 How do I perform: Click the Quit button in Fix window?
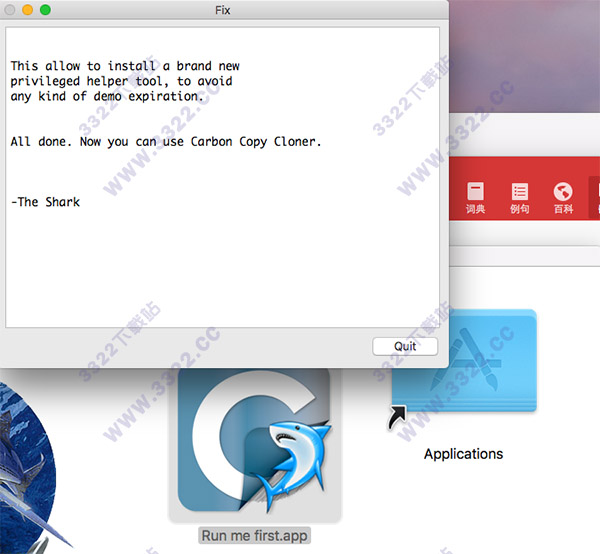pos(405,346)
